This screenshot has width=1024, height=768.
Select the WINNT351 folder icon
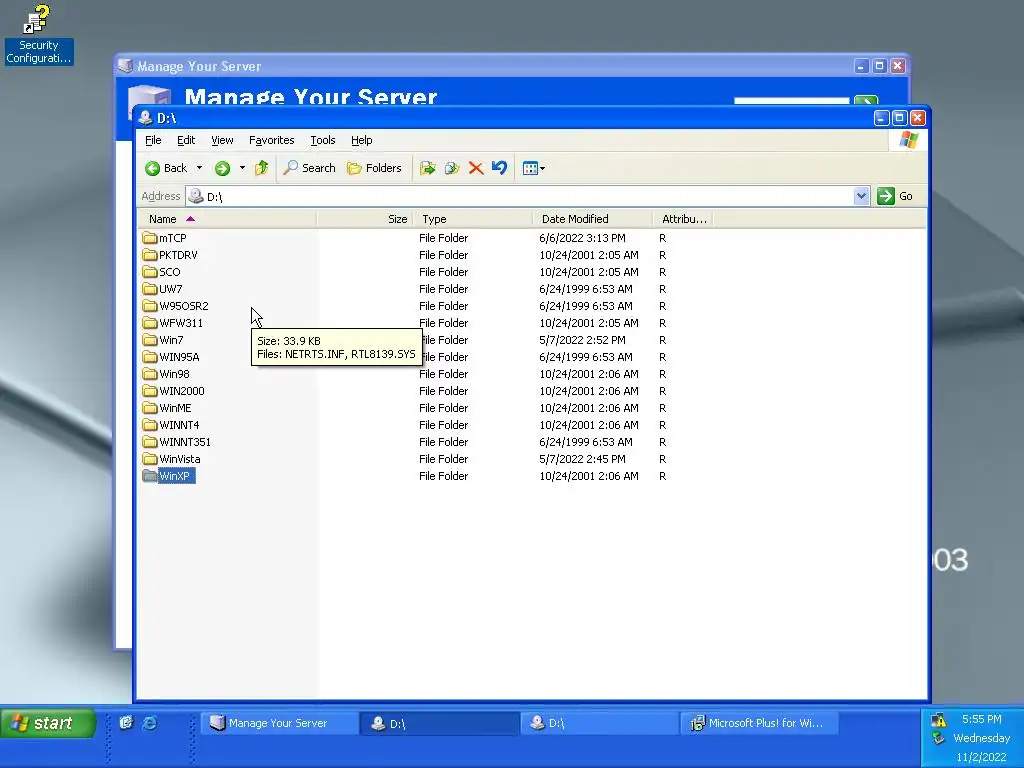150,441
